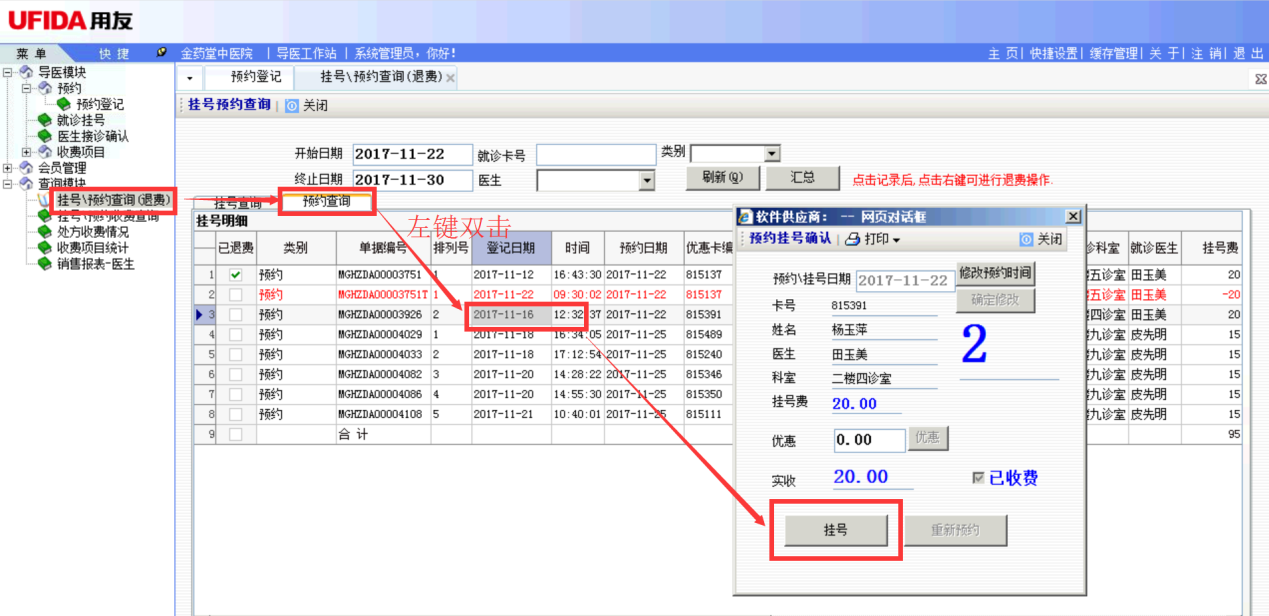Close the 挂号\预约查询(退费) tab with its x

click(450, 77)
